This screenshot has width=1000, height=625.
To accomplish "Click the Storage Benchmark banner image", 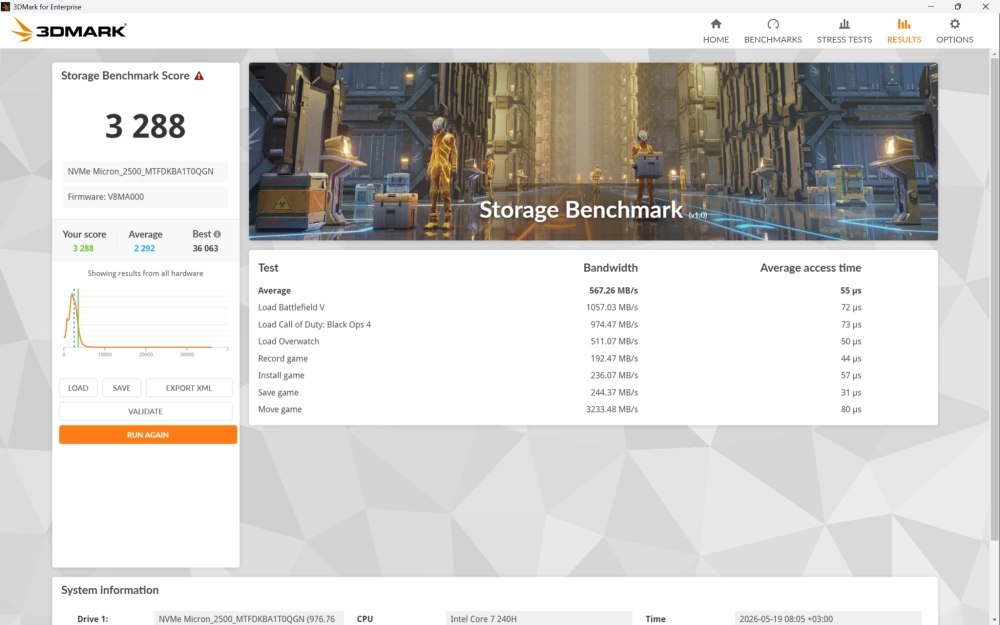I will [x=593, y=151].
